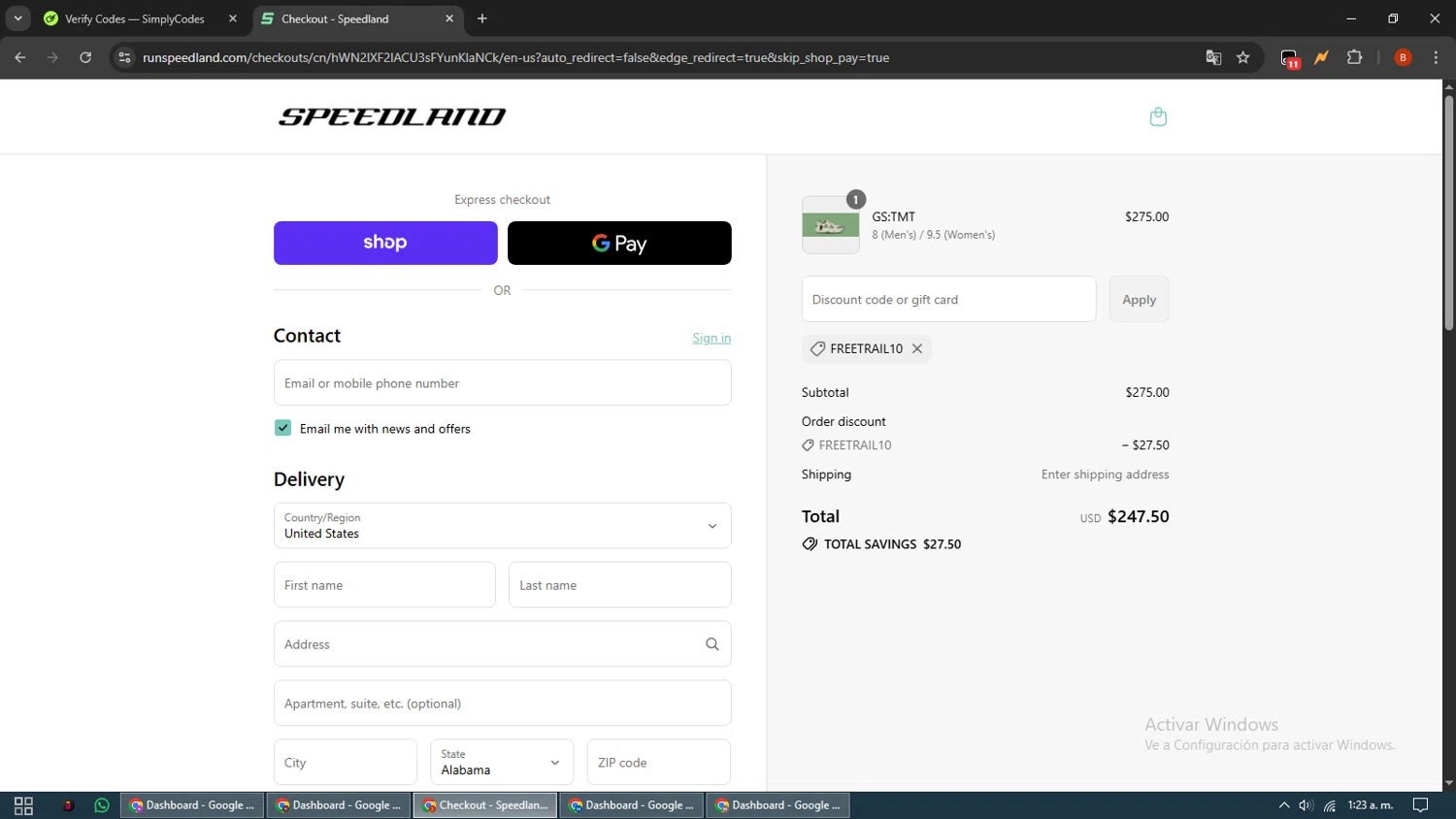The height and width of the screenshot is (819, 1456).
Task: Open a new browser tab
Action: (482, 18)
